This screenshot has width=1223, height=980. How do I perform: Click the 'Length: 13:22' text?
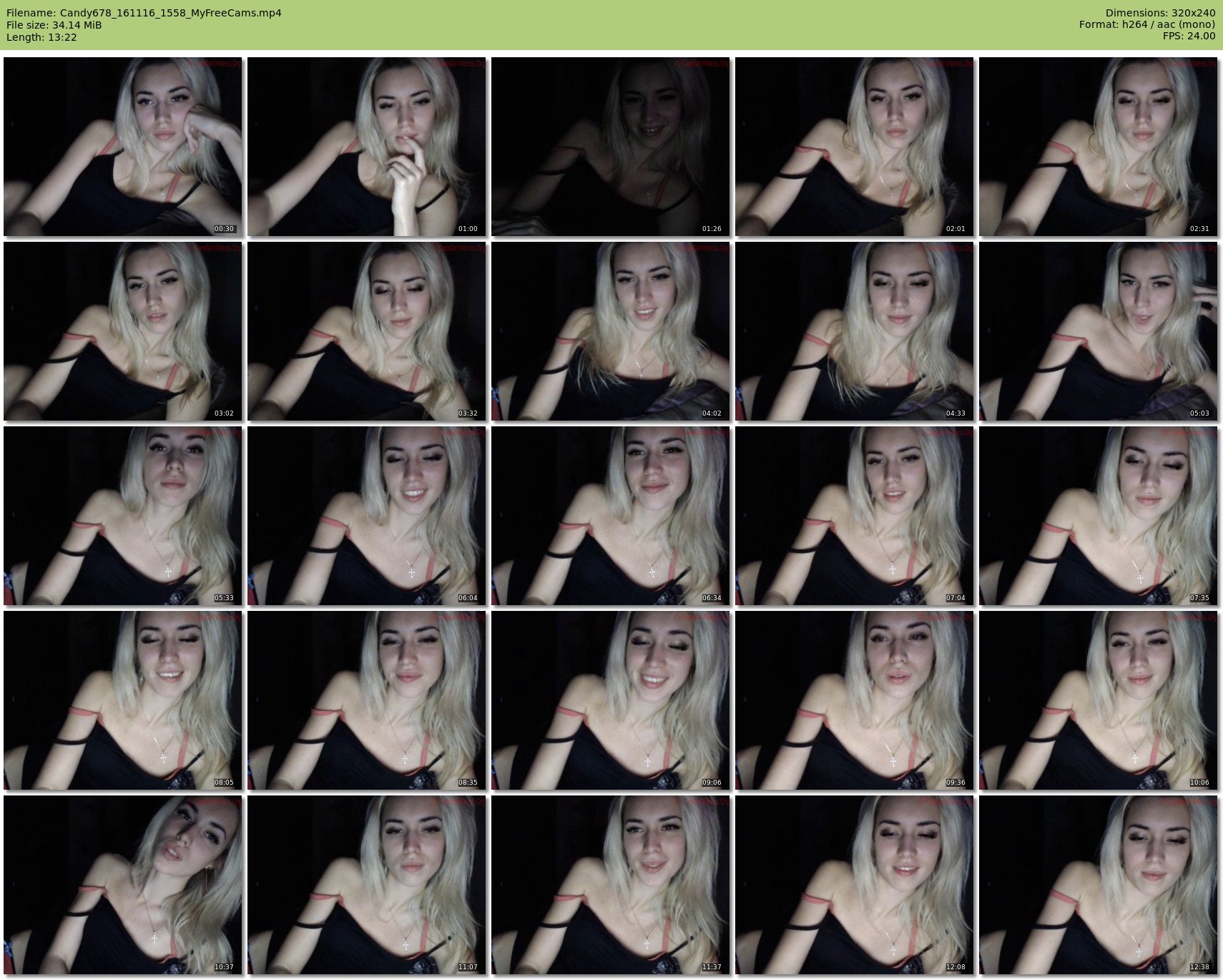pos(41,37)
